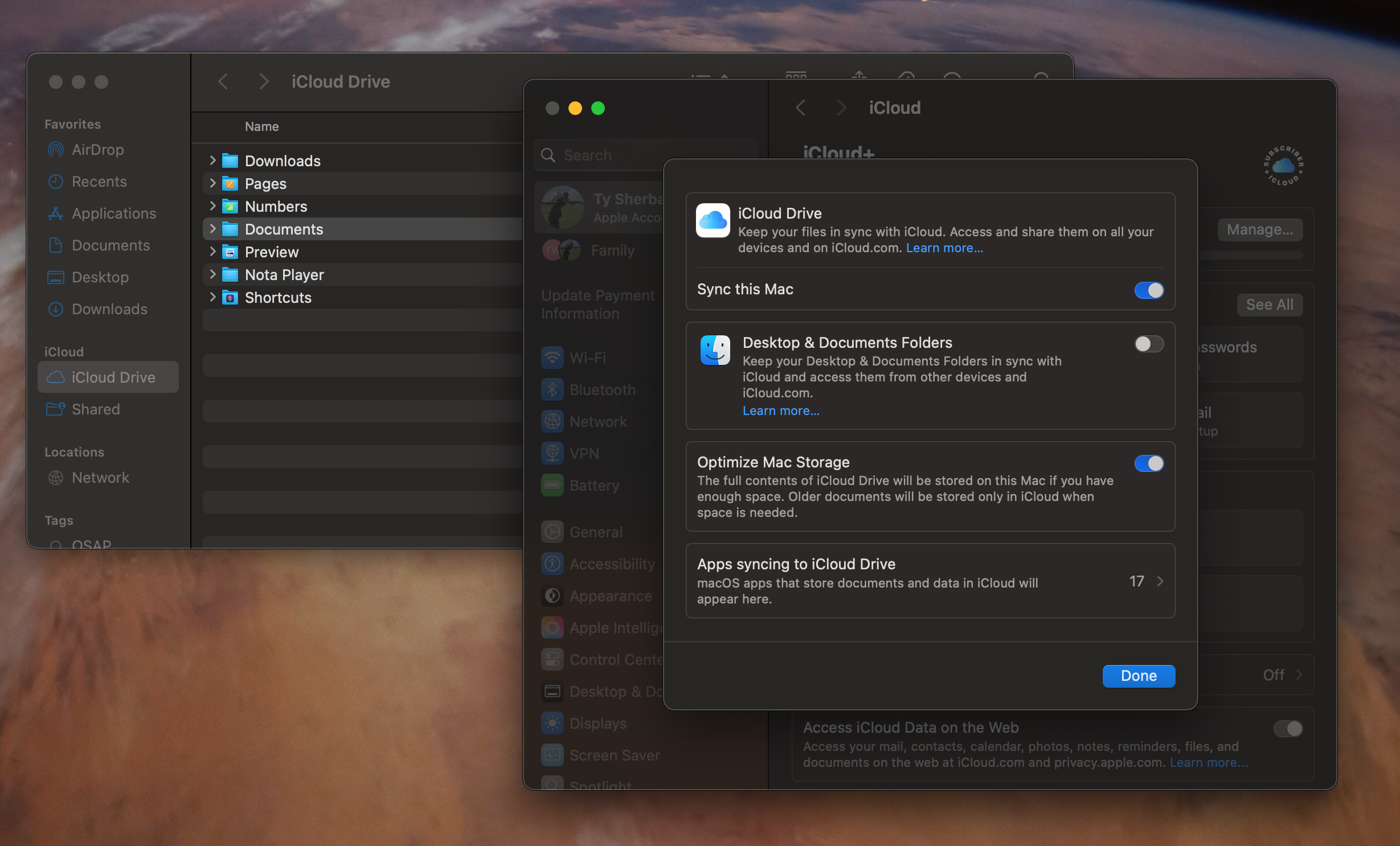The height and width of the screenshot is (846, 1400).
Task: Open Recents in Finder sidebar
Action: pyautogui.click(x=108, y=182)
